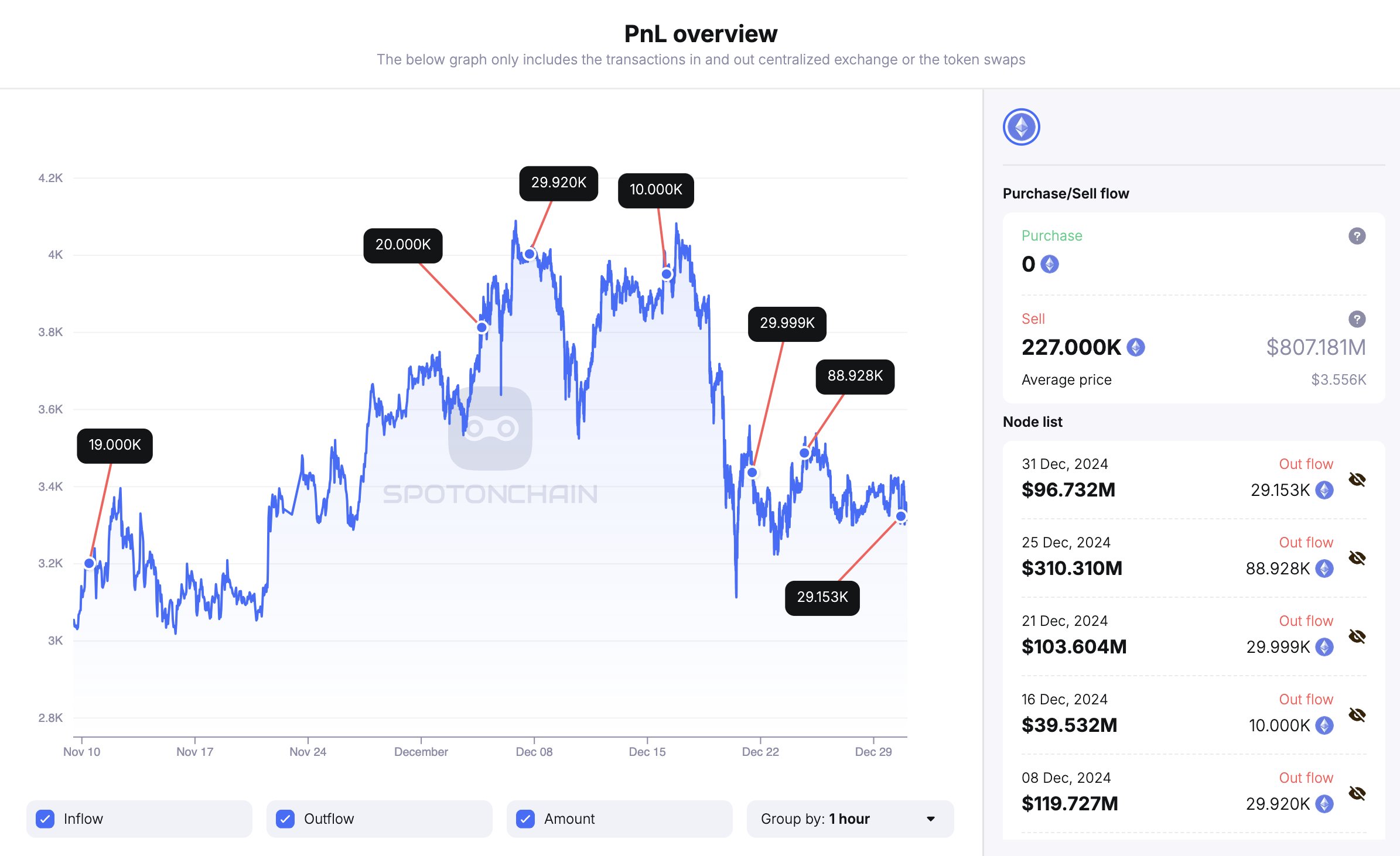Uncheck the Outflow checkbox
Image resolution: width=1400 pixels, height=856 pixels.
click(x=285, y=819)
